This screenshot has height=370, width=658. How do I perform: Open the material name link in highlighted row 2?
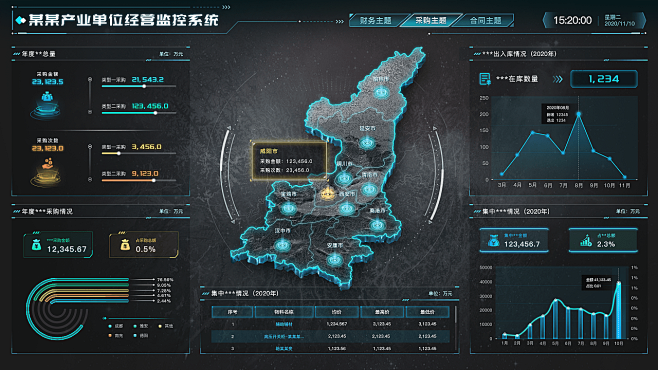[284, 336]
